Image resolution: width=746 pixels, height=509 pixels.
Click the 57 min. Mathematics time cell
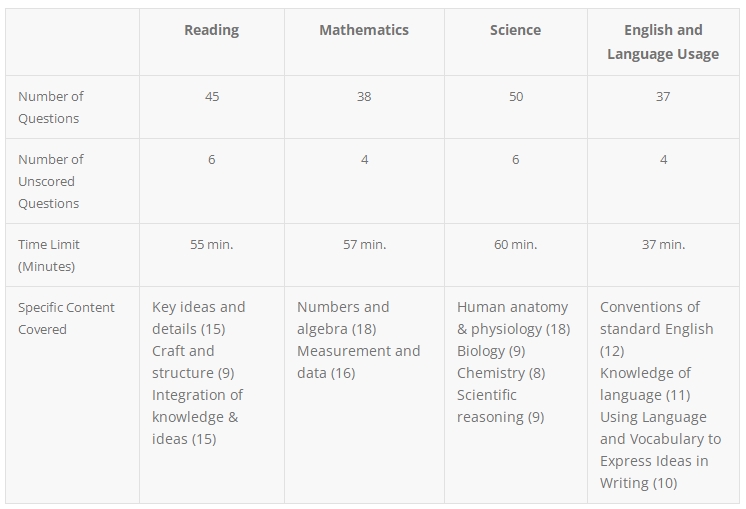pyautogui.click(x=364, y=245)
